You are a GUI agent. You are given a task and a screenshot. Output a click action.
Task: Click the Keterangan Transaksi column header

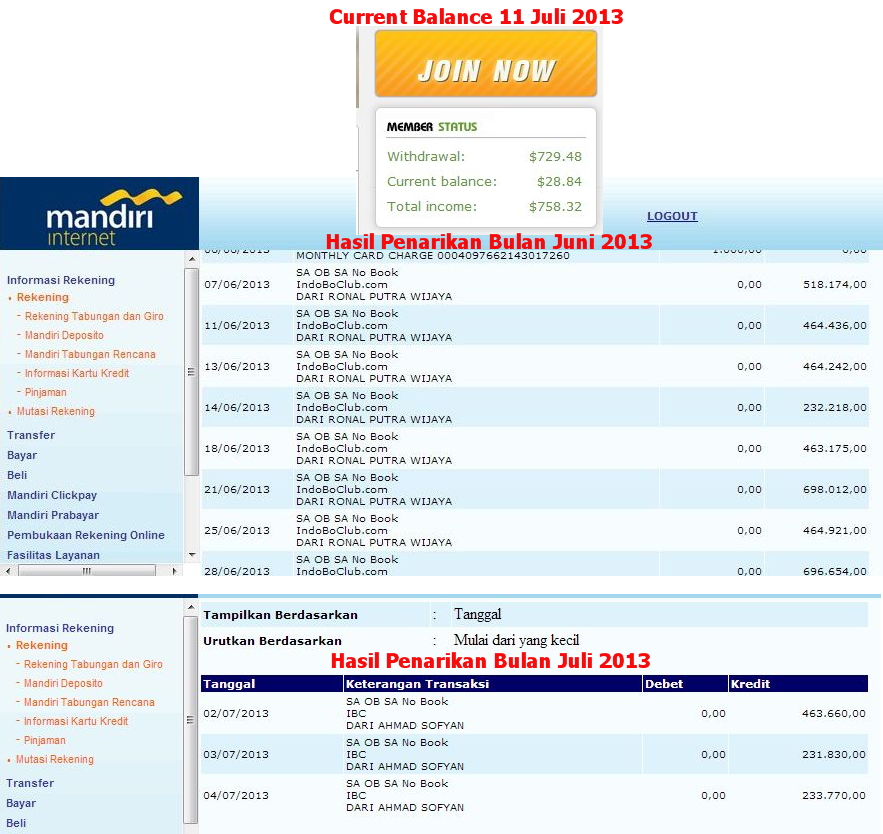493,684
